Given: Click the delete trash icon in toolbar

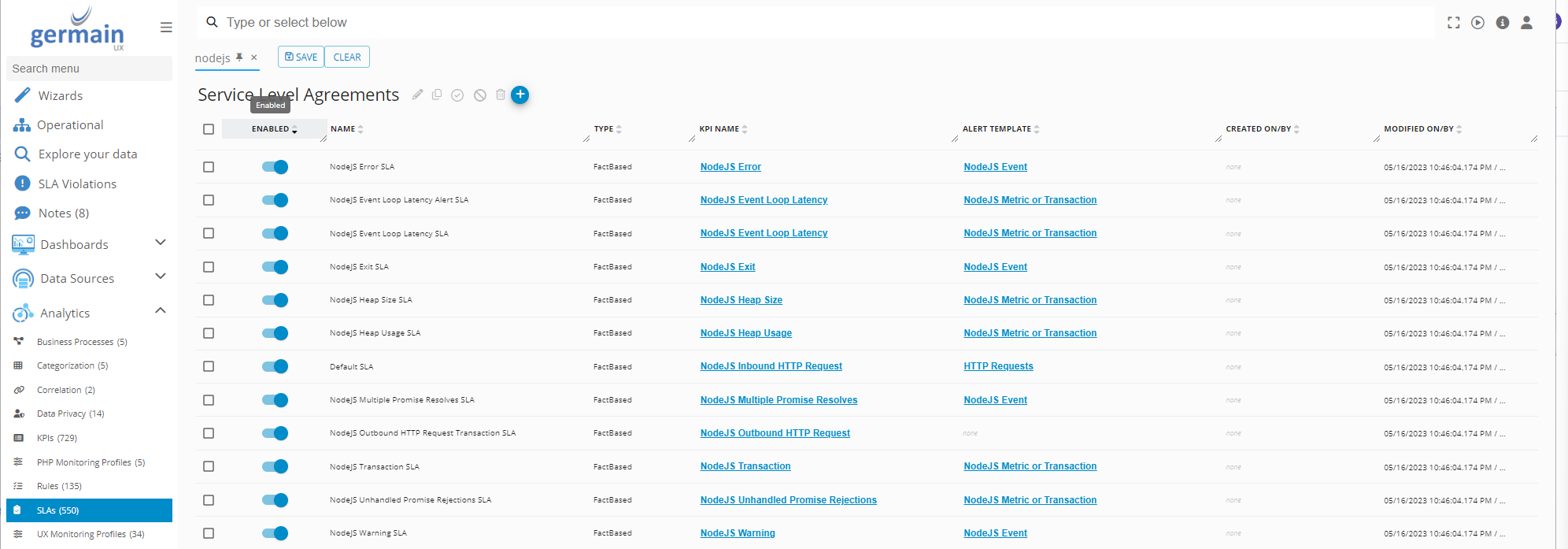Looking at the screenshot, I should [x=500, y=95].
